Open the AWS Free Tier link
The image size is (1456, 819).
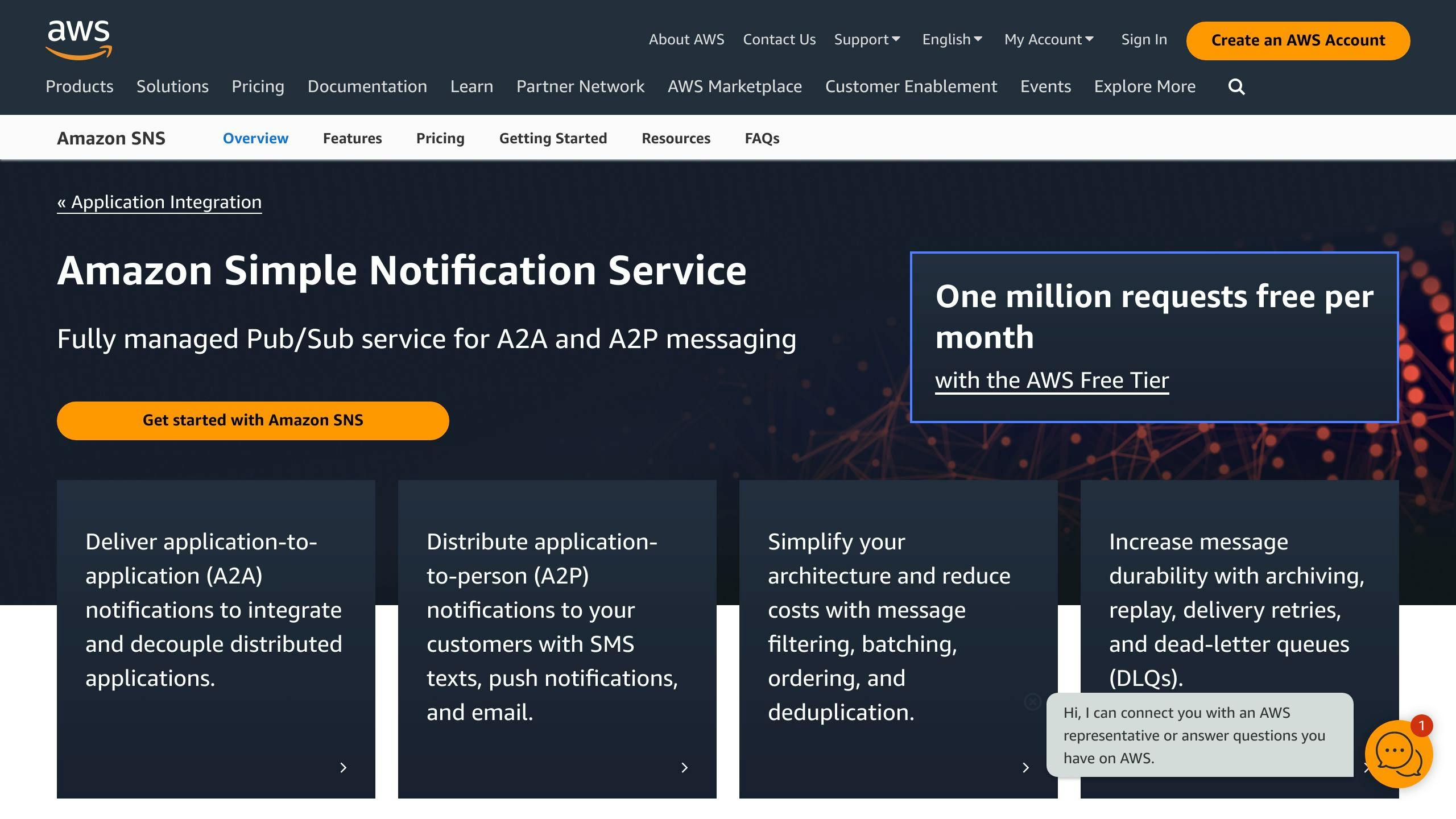pos(1052,380)
